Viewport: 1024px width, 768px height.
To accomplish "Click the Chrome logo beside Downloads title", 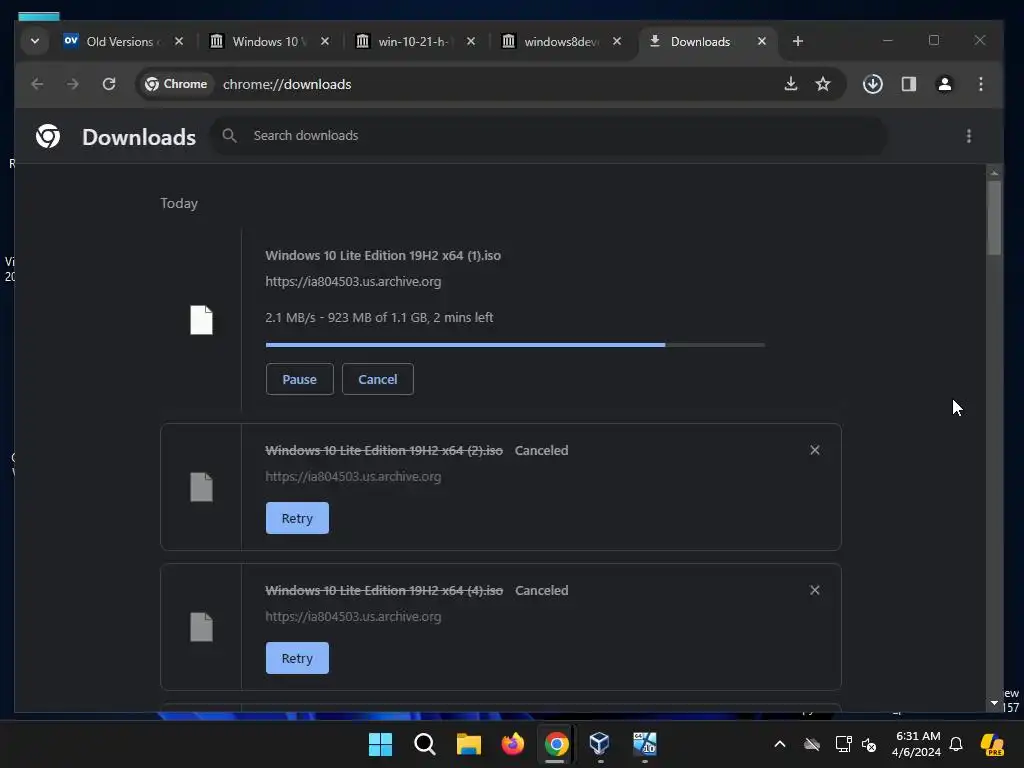I will point(48,136).
